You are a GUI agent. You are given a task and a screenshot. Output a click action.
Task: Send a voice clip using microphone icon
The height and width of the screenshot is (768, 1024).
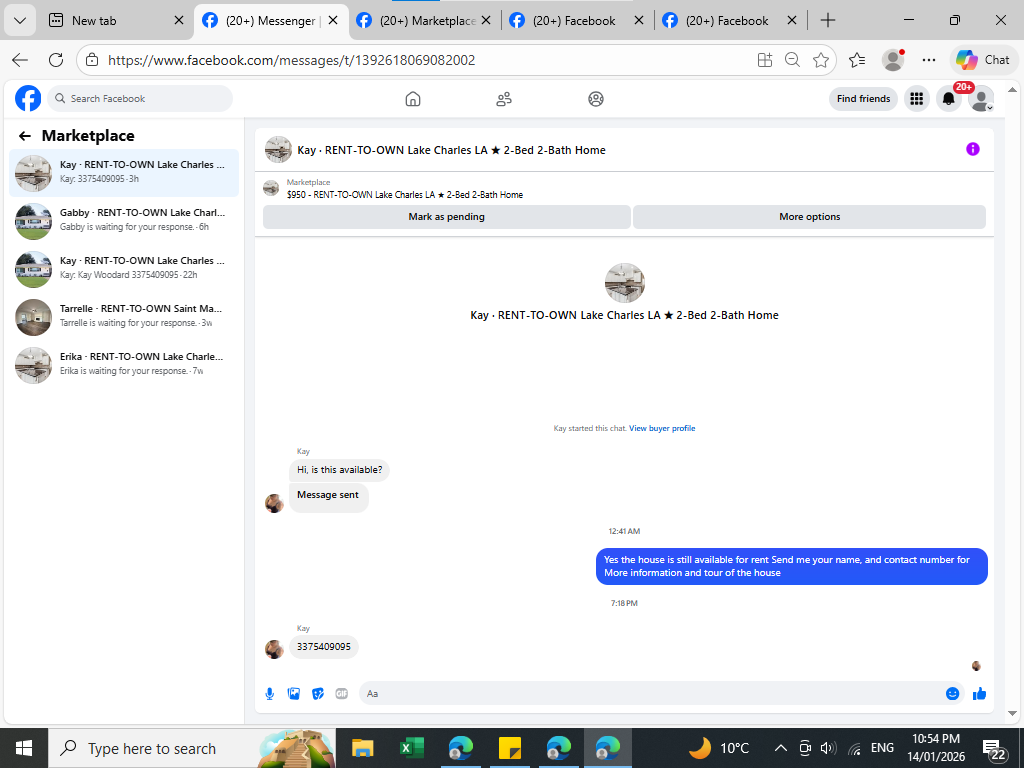coord(270,694)
